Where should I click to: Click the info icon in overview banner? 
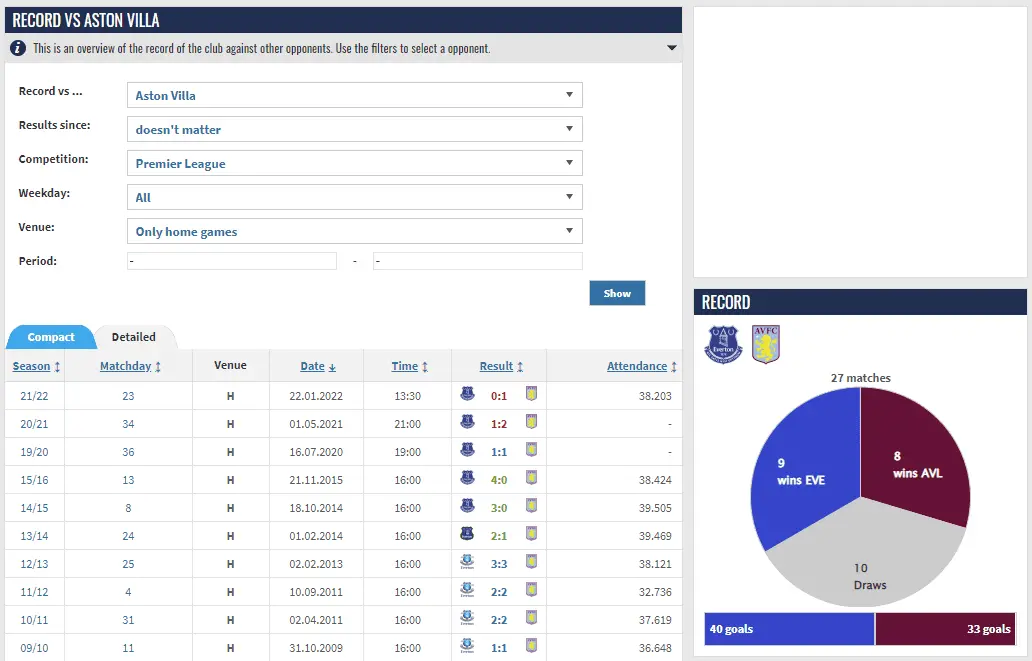(x=18, y=48)
